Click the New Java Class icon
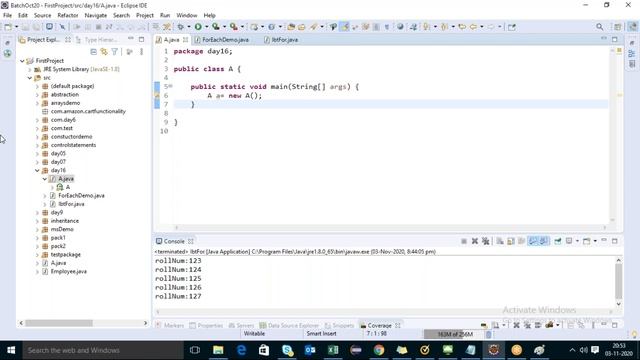 coord(271,27)
